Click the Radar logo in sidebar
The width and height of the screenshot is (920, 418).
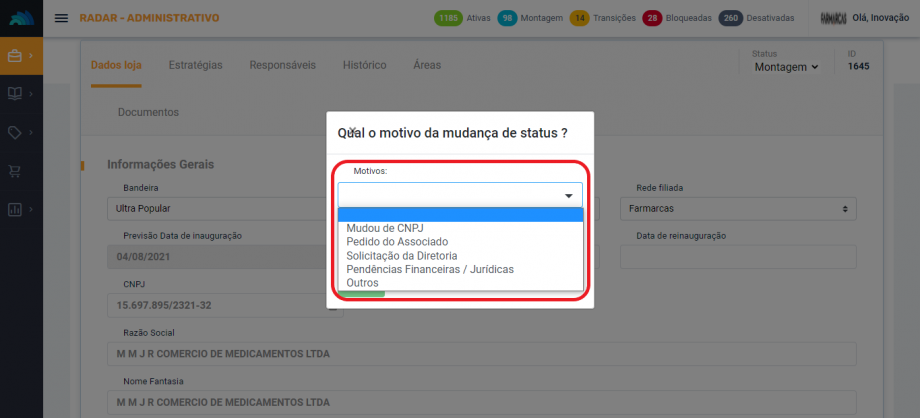(x=21, y=18)
